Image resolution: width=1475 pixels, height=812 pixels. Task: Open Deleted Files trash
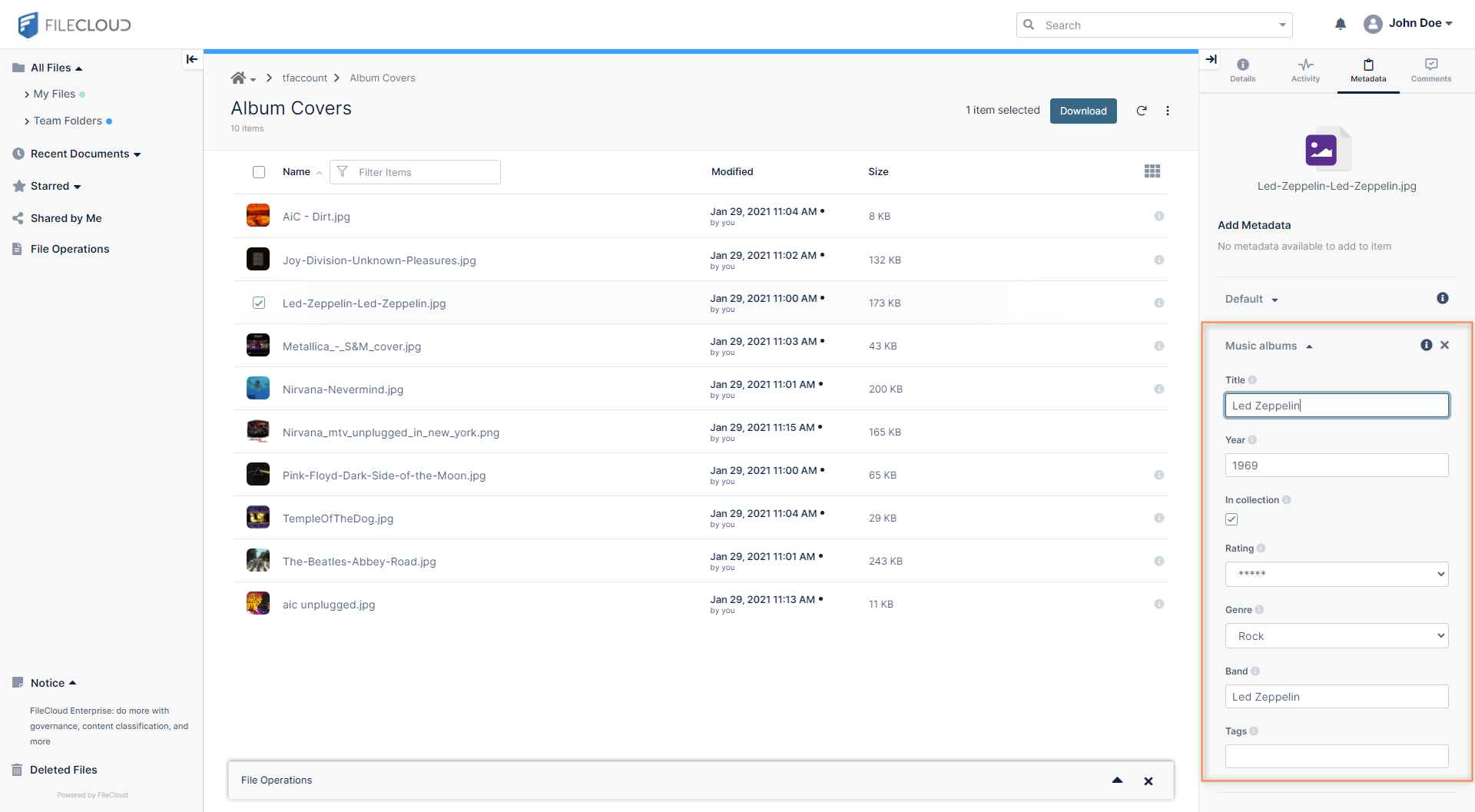pyautogui.click(x=55, y=770)
